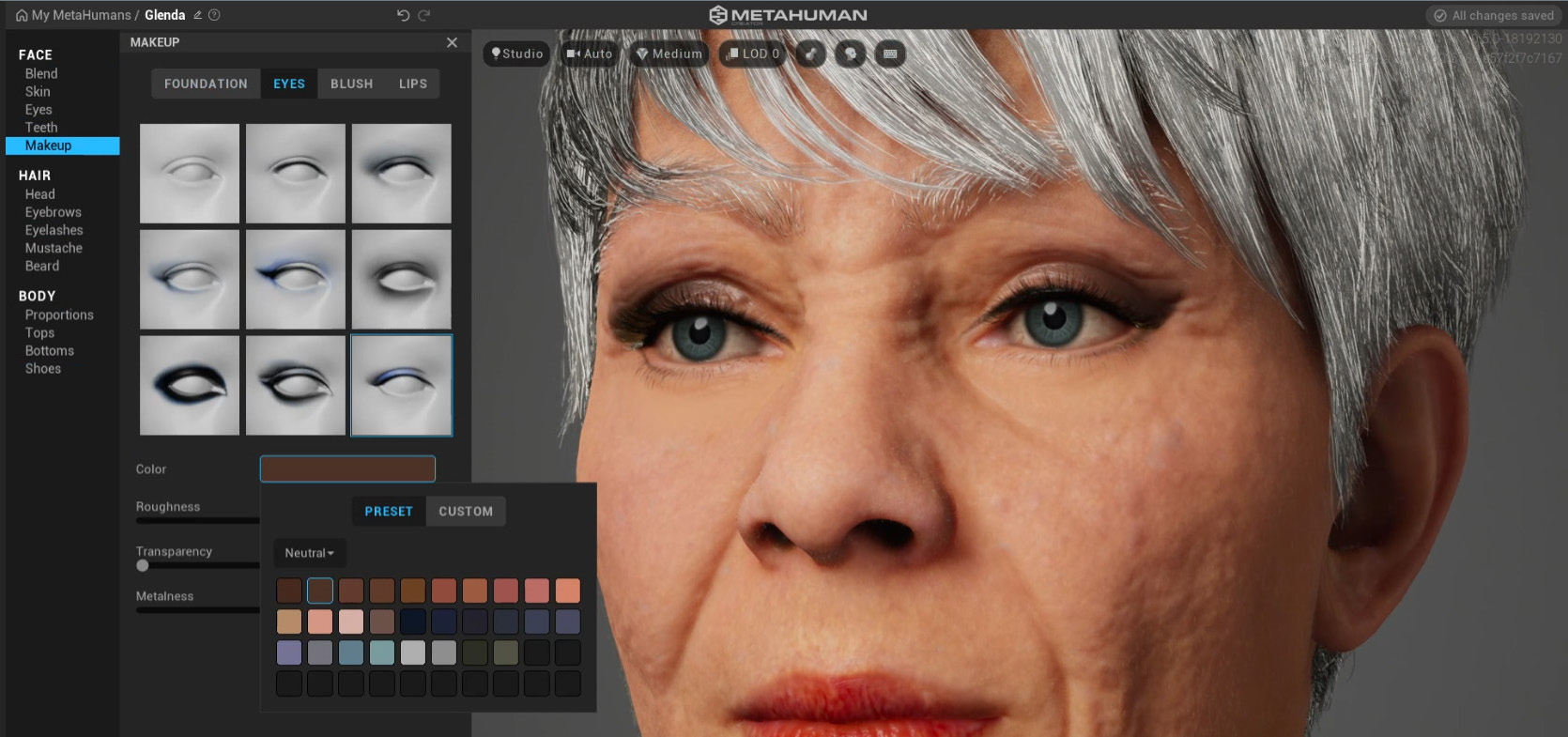Switch to the Lips tab

pyautogui.click(x=413, y=84)
